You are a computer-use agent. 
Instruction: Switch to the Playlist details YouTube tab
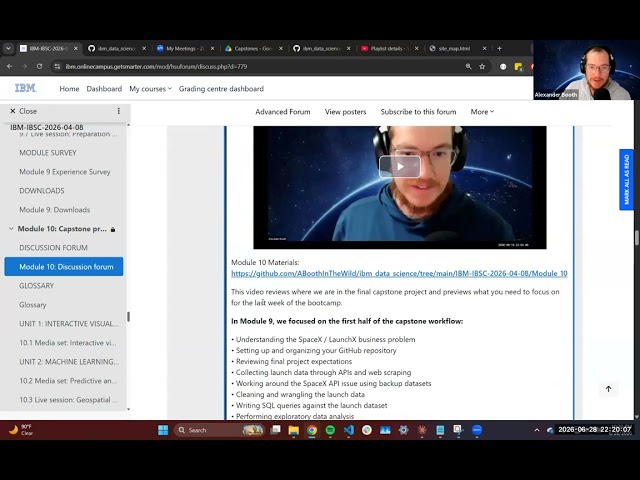[390, 48]
